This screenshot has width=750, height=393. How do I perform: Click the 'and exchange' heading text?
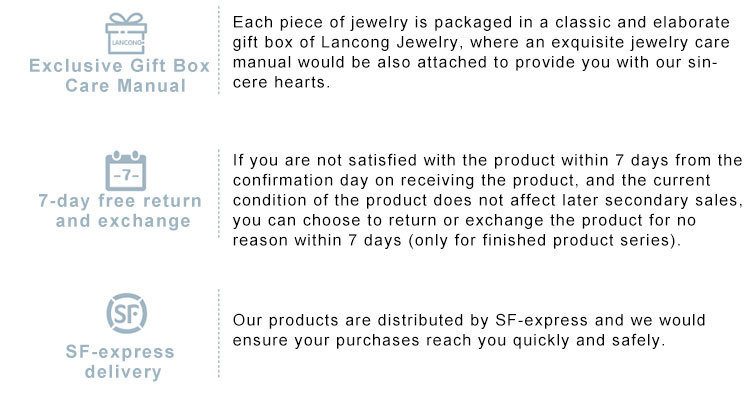click(x=123, y=221)
